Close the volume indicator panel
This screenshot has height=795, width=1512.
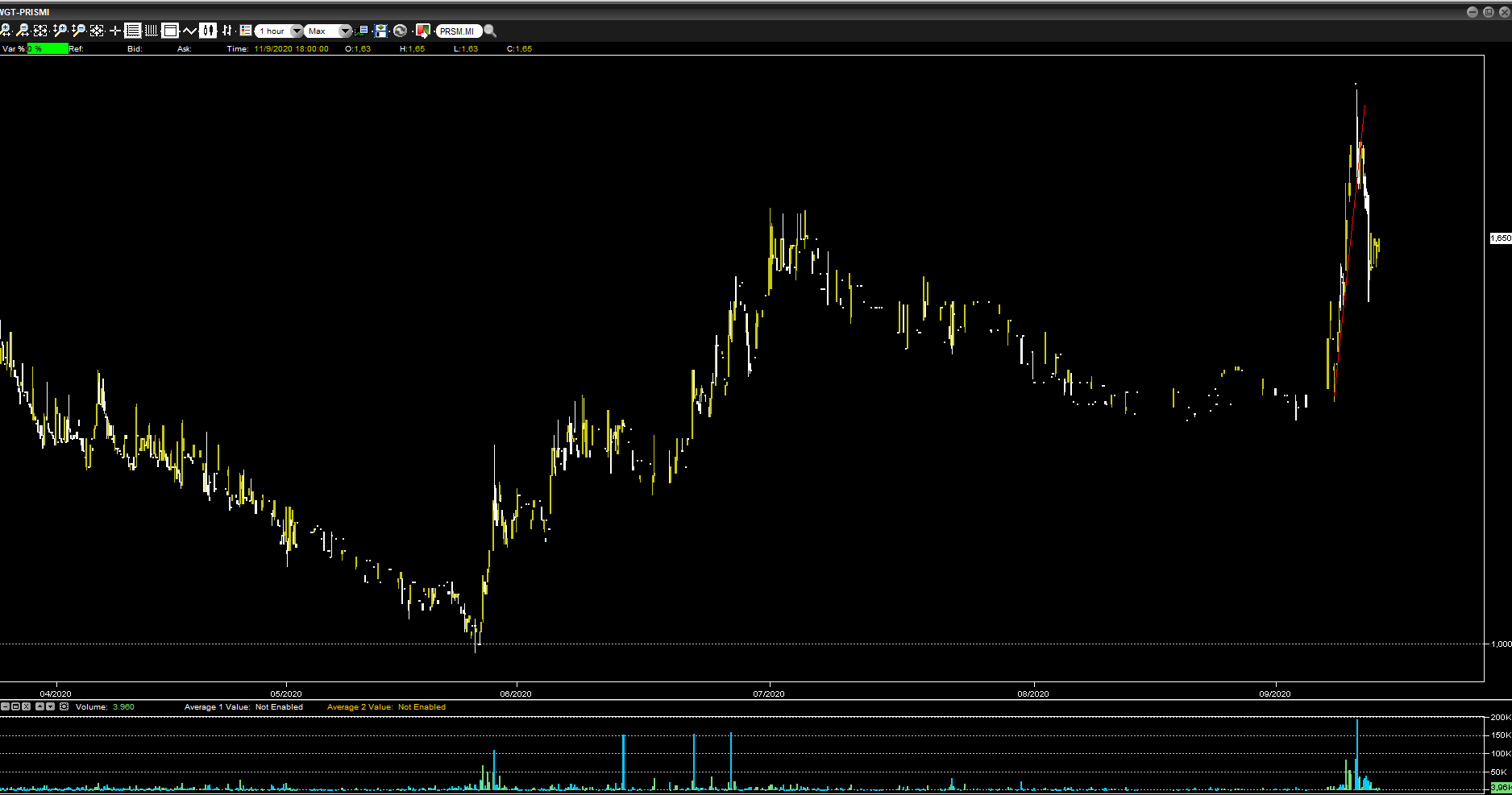(27, 706)
